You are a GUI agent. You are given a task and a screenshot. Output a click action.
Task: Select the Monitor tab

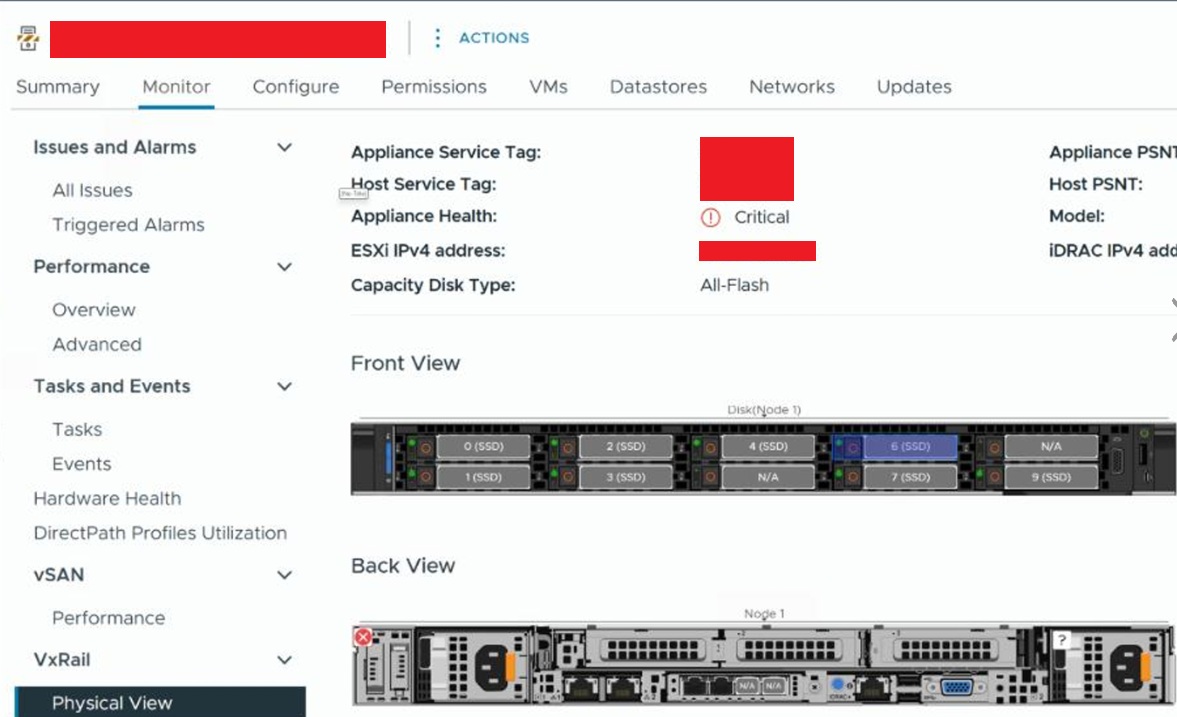(x=176, y=87)
